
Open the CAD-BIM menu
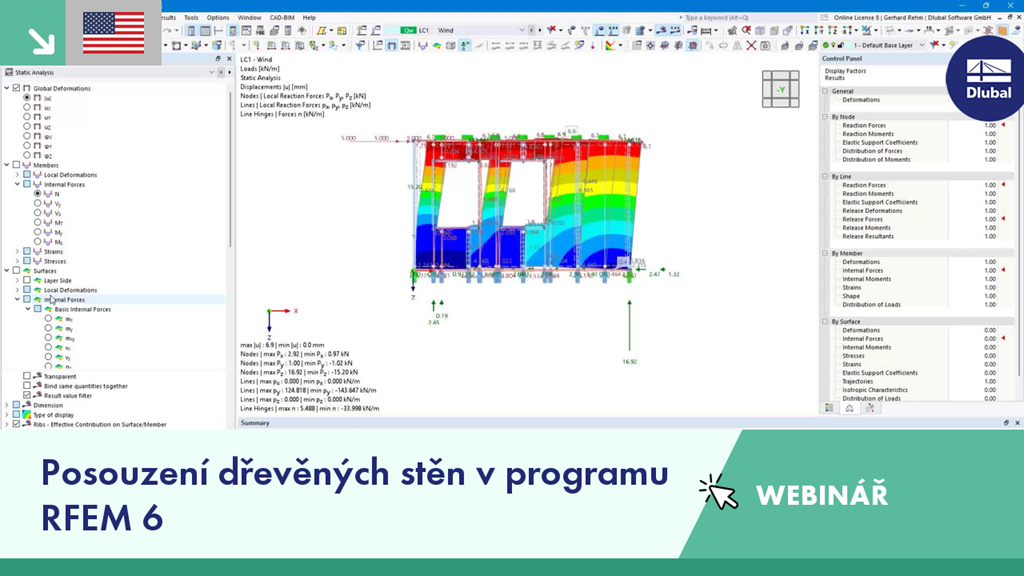point(282,18)
